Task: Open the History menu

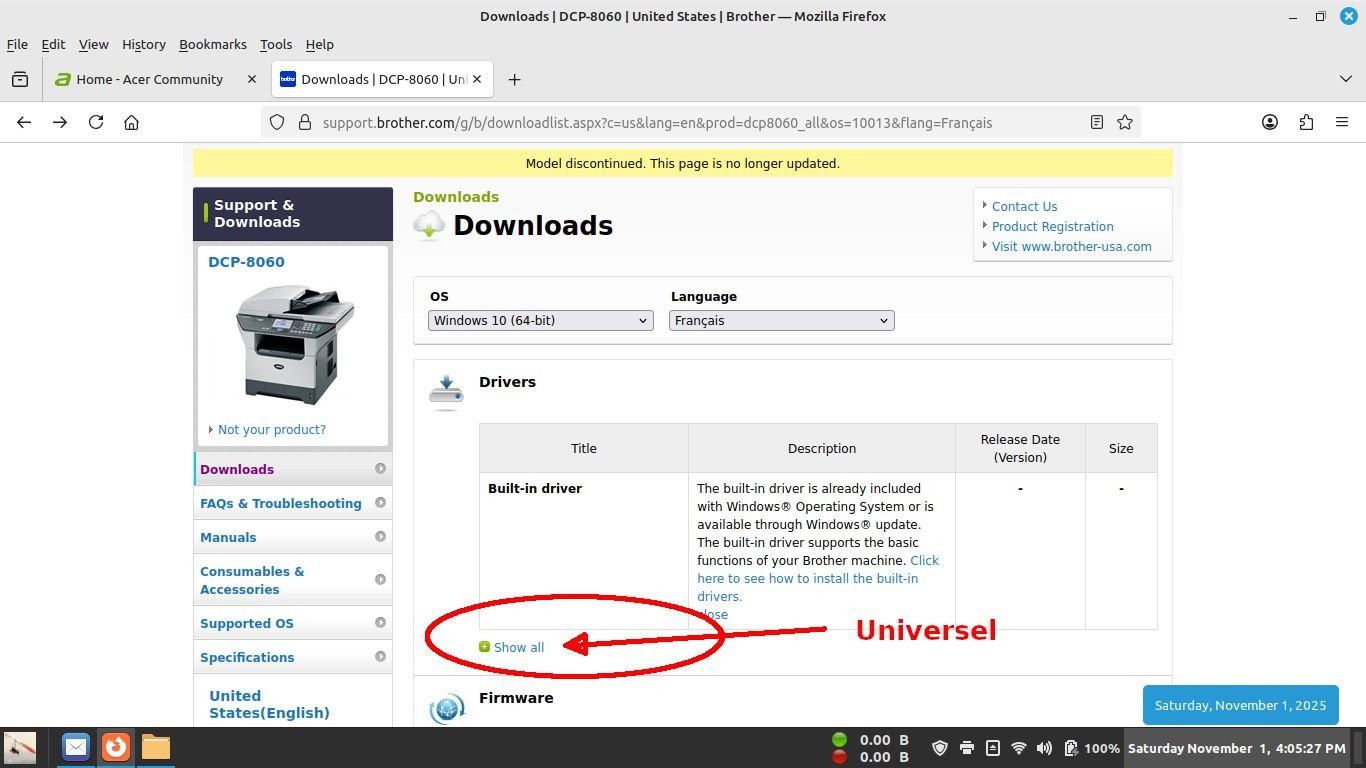Action: pos(144,44)
